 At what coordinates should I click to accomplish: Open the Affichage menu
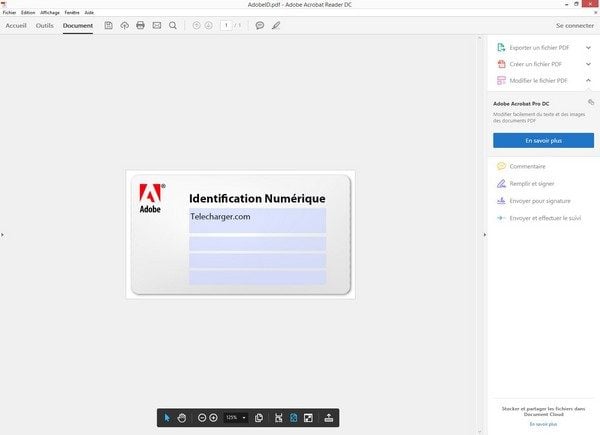(x=50, y=13)
